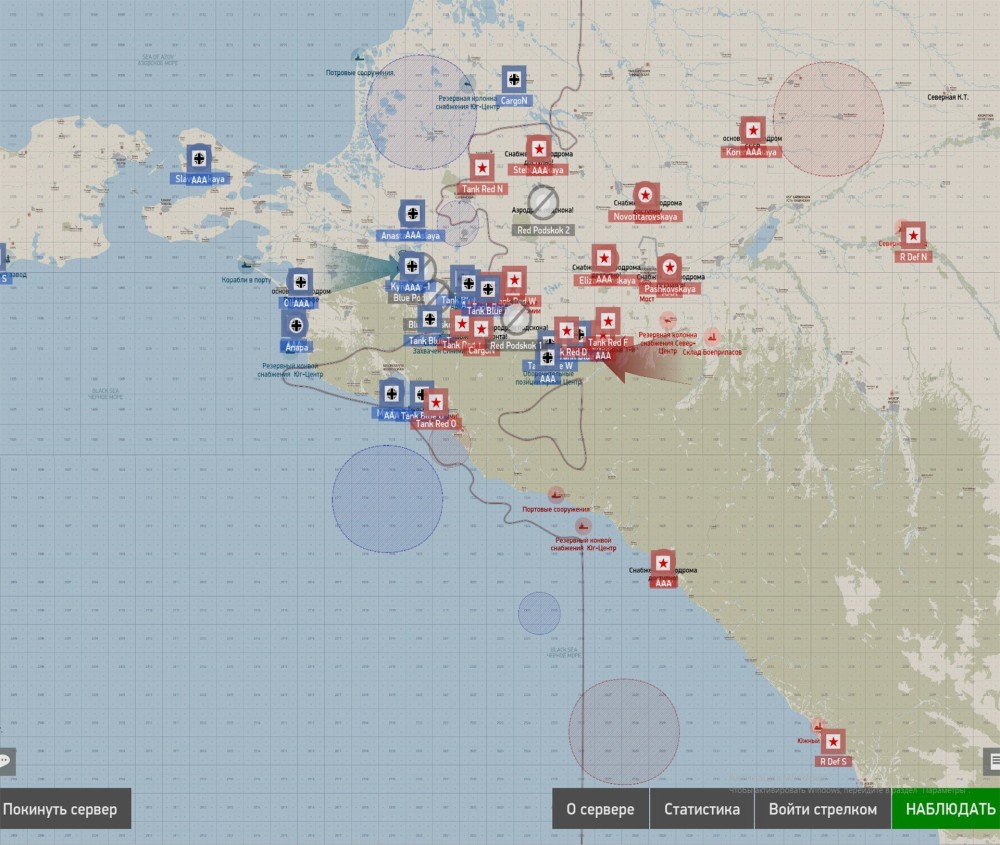
Task: Select the Anapa blue airfield icon
Action: [296, 325]
